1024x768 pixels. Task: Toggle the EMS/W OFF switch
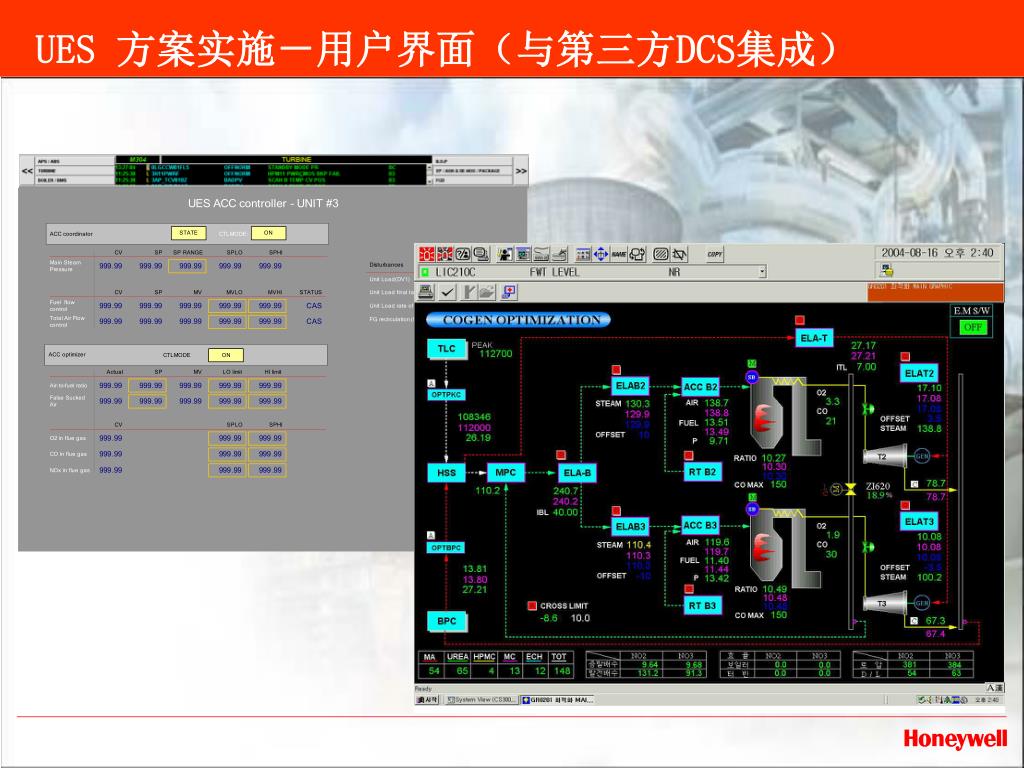(x=972, y=327)
